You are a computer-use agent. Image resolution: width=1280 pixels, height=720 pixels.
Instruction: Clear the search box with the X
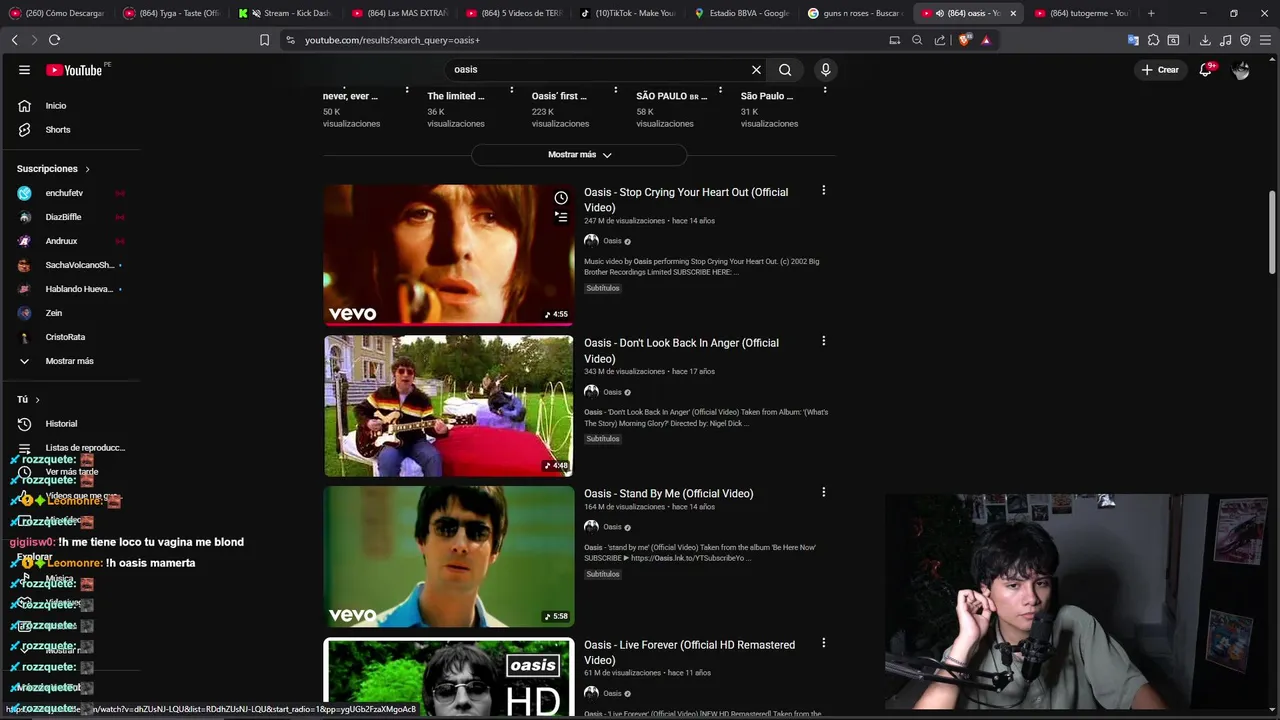(x=756, y=70)
